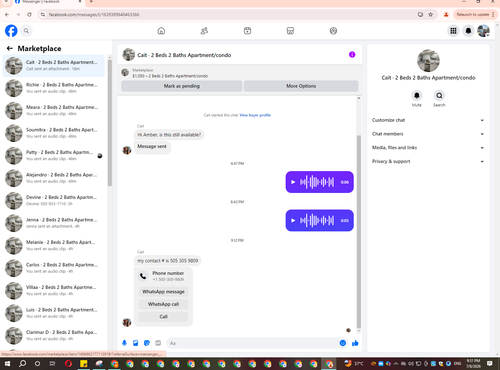Open the Opera browser taskbar icon

(x=68, y=364)
